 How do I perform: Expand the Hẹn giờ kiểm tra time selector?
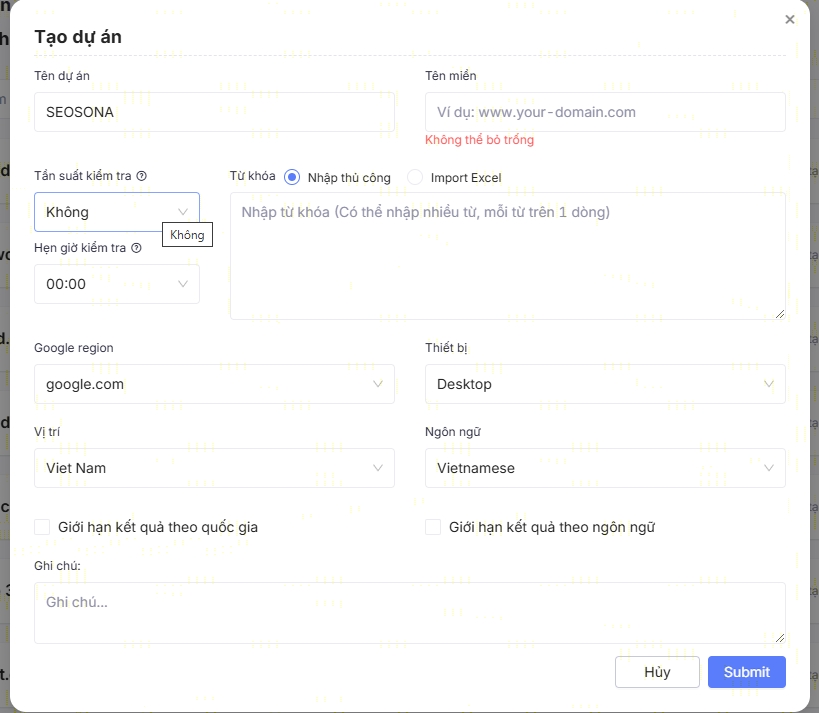click(x=116, y=284)
